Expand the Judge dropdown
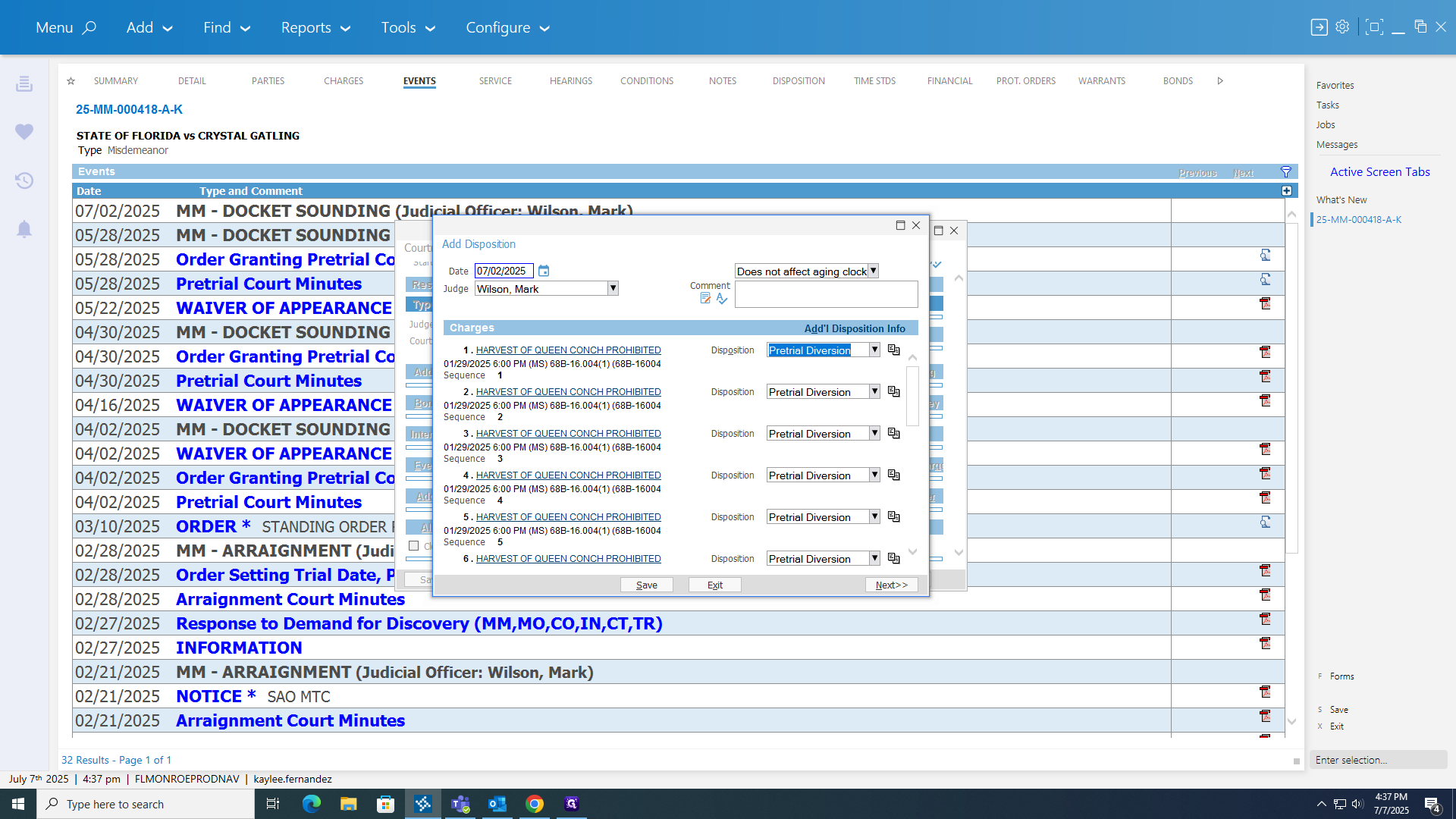 click(613, 288)
